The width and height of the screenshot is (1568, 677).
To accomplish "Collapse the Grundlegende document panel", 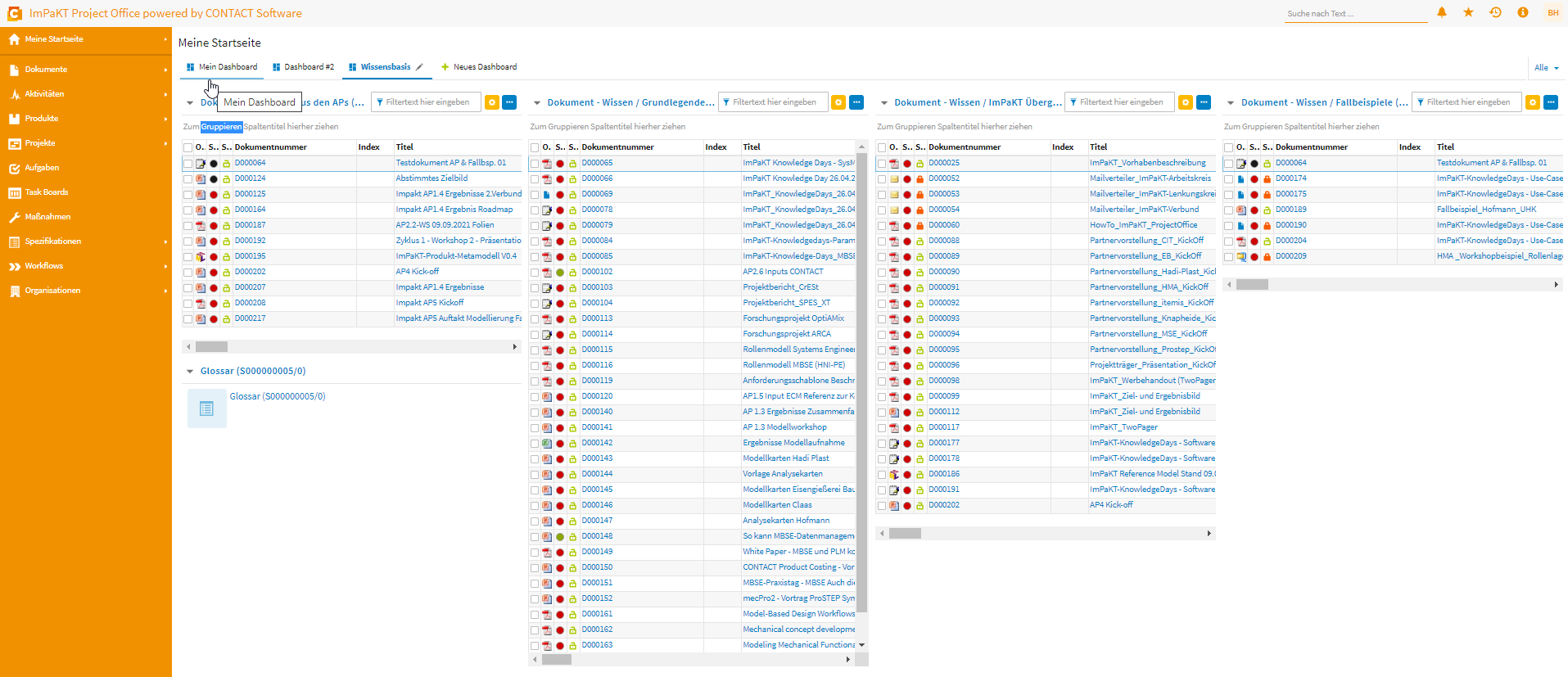I will click(537, 103).
